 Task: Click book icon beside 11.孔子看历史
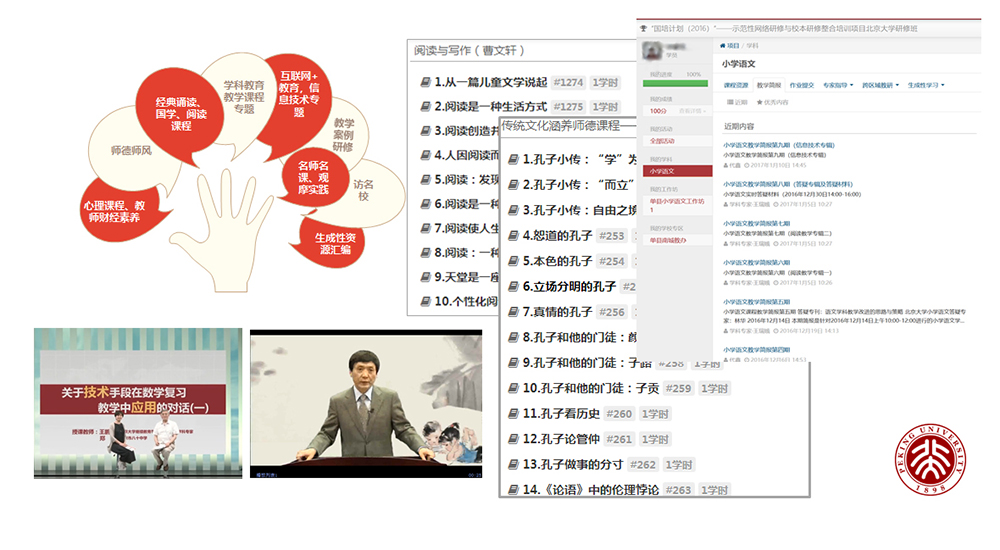[513, 414]
